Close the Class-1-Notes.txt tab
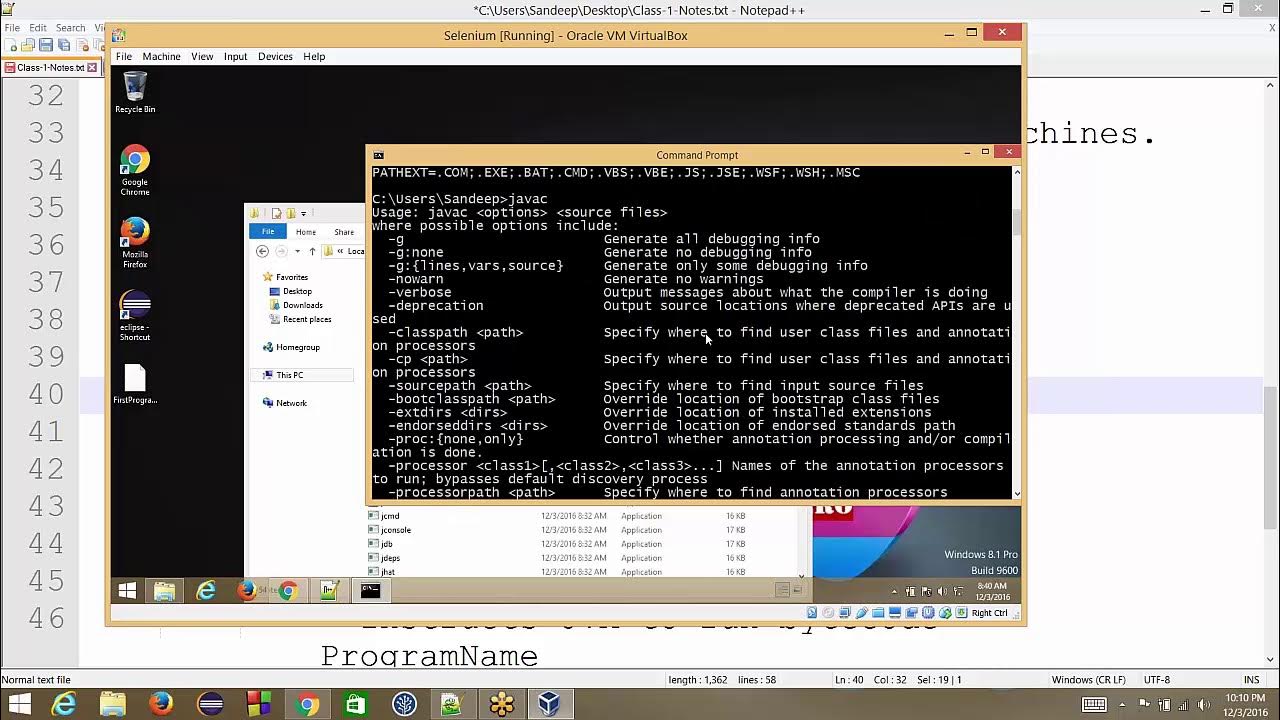Image resolution: width=1280 pixels, height=720 pixels. tap(92, 67)
